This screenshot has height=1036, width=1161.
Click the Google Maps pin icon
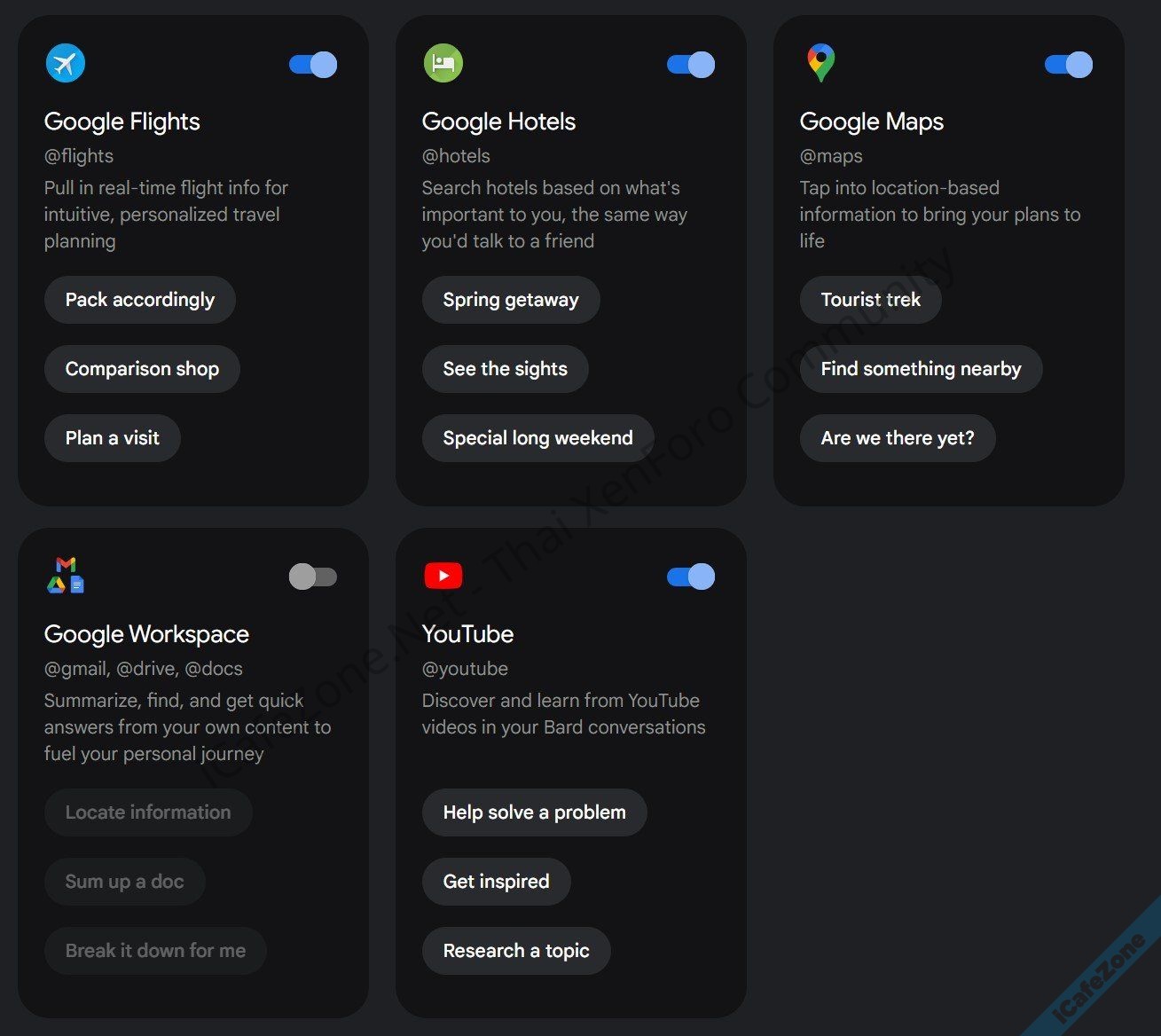pyautogui.click(x=820, y=63)
